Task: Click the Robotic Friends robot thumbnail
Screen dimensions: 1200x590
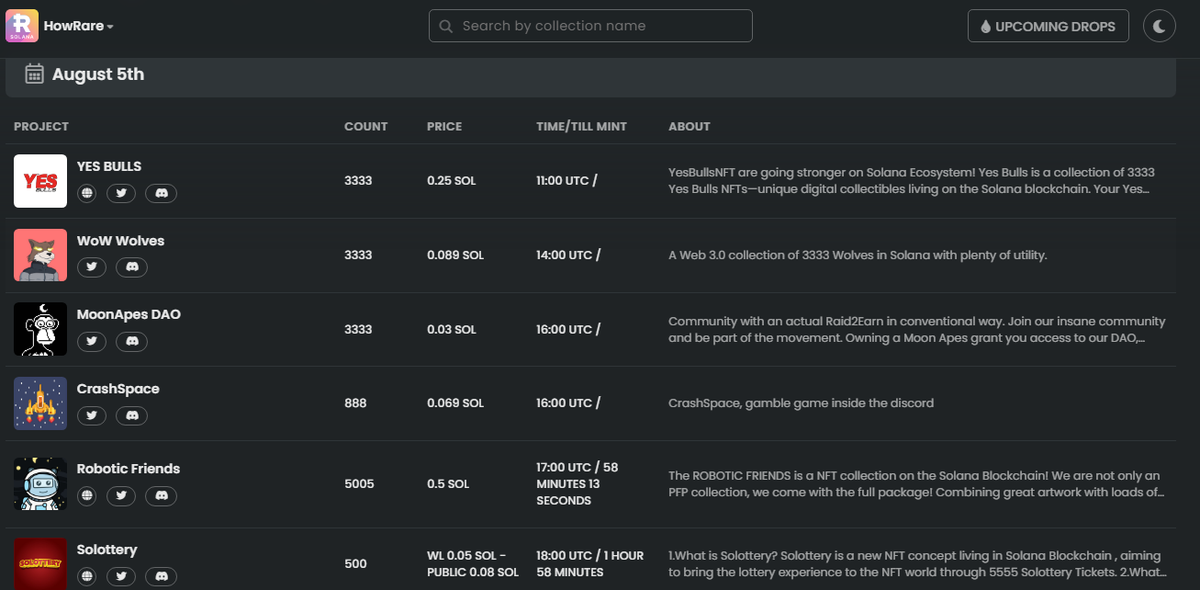Action: [x=40, y=484]
